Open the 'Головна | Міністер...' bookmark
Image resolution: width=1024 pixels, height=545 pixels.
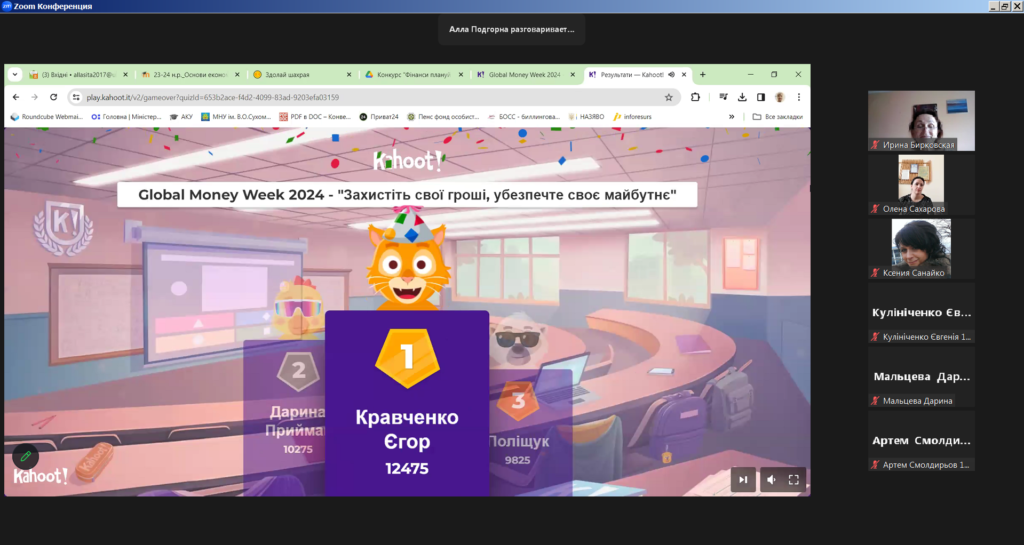[x=126, y=117]
